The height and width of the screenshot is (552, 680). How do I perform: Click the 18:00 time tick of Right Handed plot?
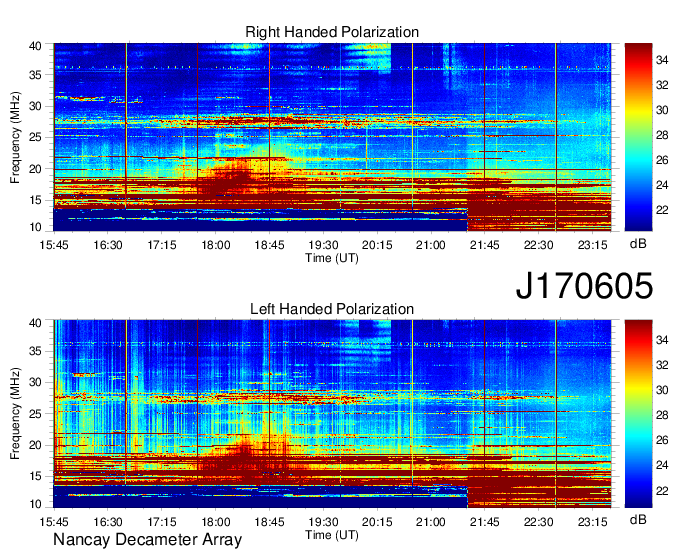click(216, 245)
